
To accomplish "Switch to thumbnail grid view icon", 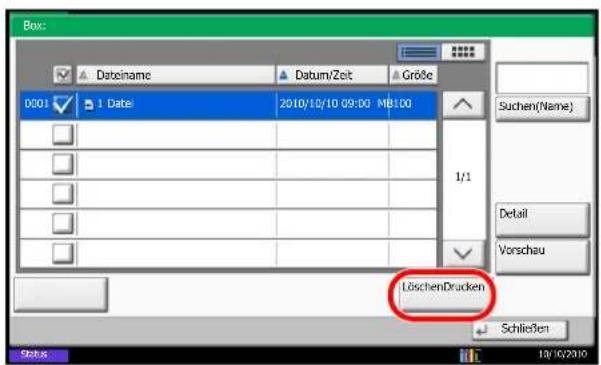I will 463,52.
